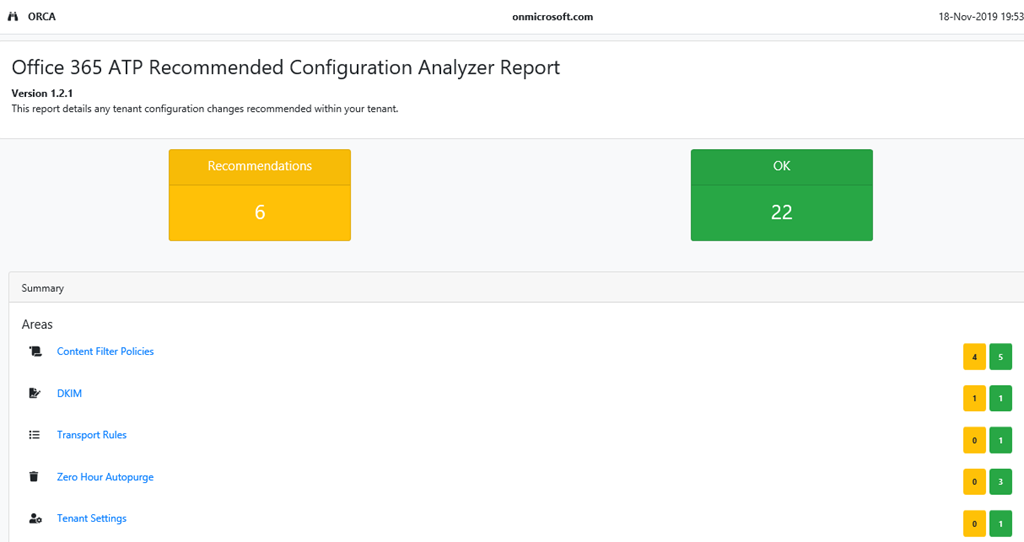Click DKIM yellow recommendation badge
The image size is (1024, 542).
pos(974,399)
